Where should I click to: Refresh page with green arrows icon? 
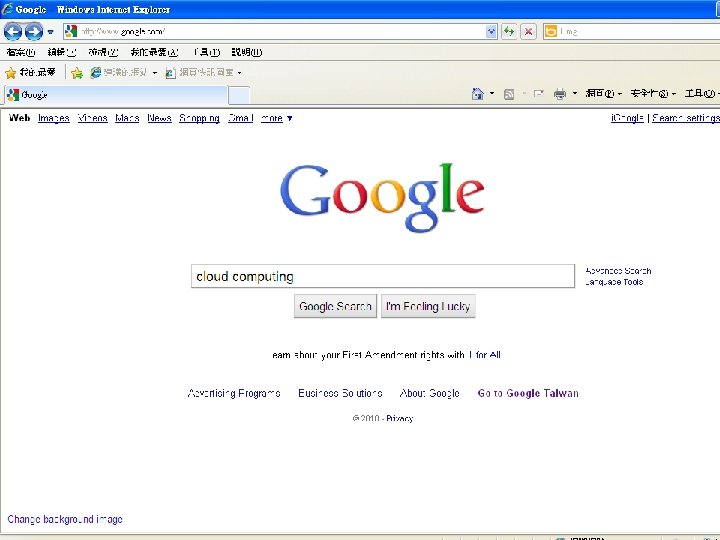tap(509, 32)
